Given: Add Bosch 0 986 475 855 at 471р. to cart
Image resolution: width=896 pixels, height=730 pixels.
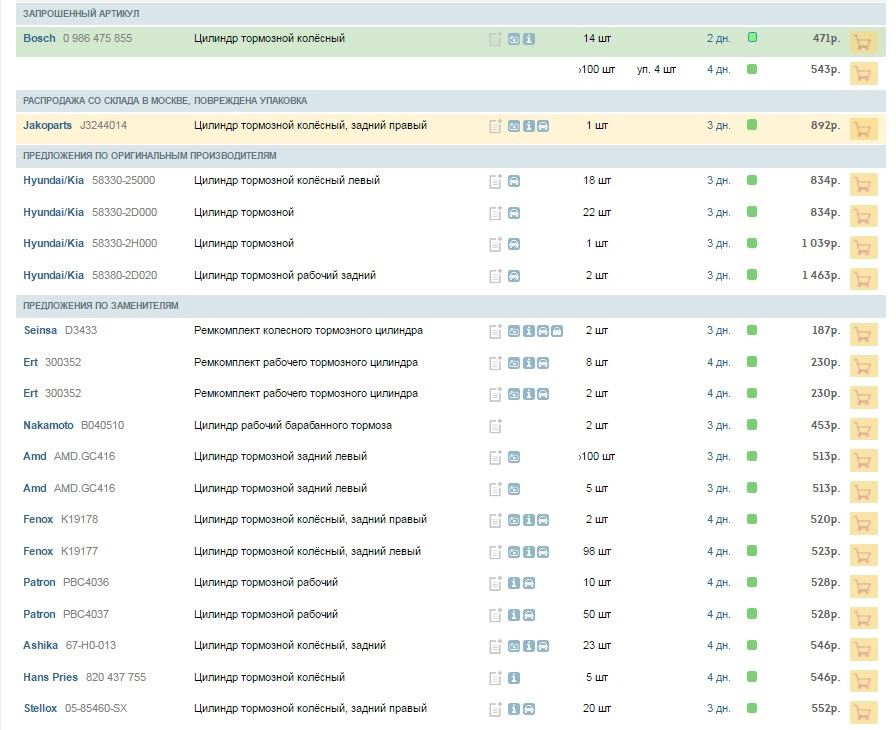Looking at the screenshot, I should (x=863, y=42).
